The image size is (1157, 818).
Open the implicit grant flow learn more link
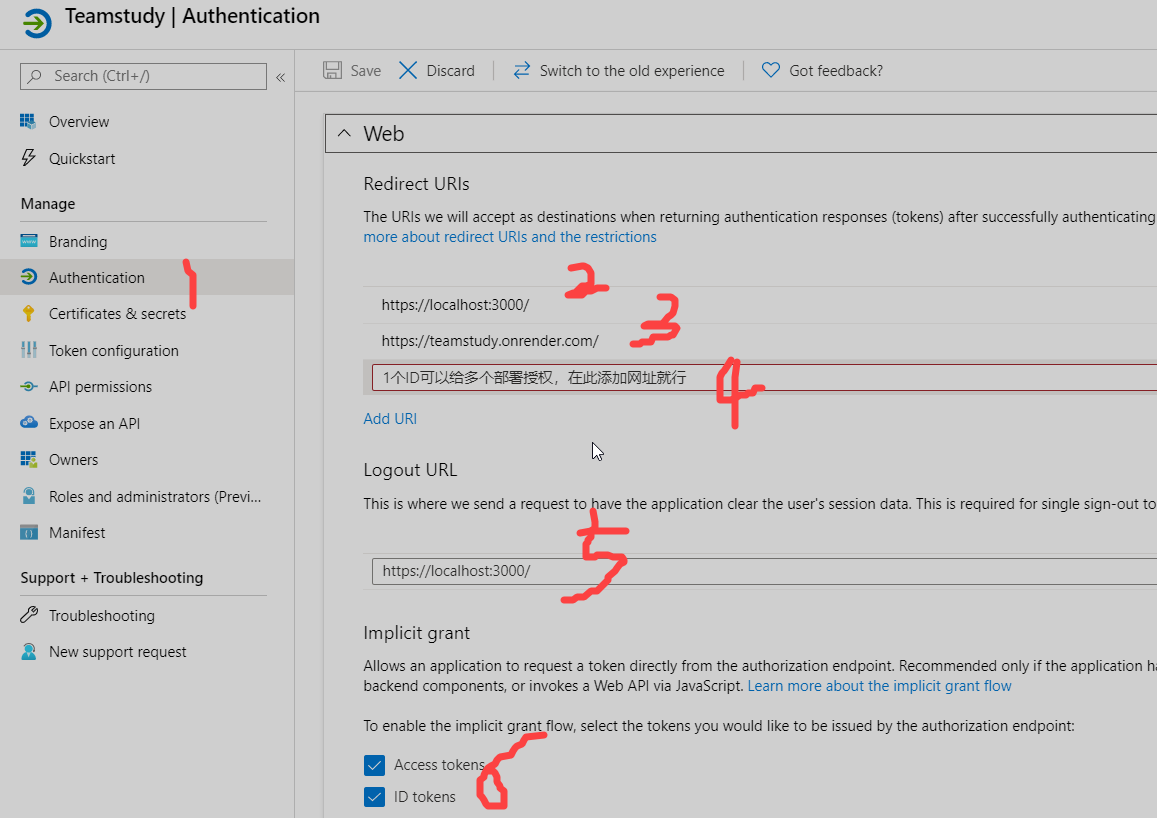[x=879, y=686]
